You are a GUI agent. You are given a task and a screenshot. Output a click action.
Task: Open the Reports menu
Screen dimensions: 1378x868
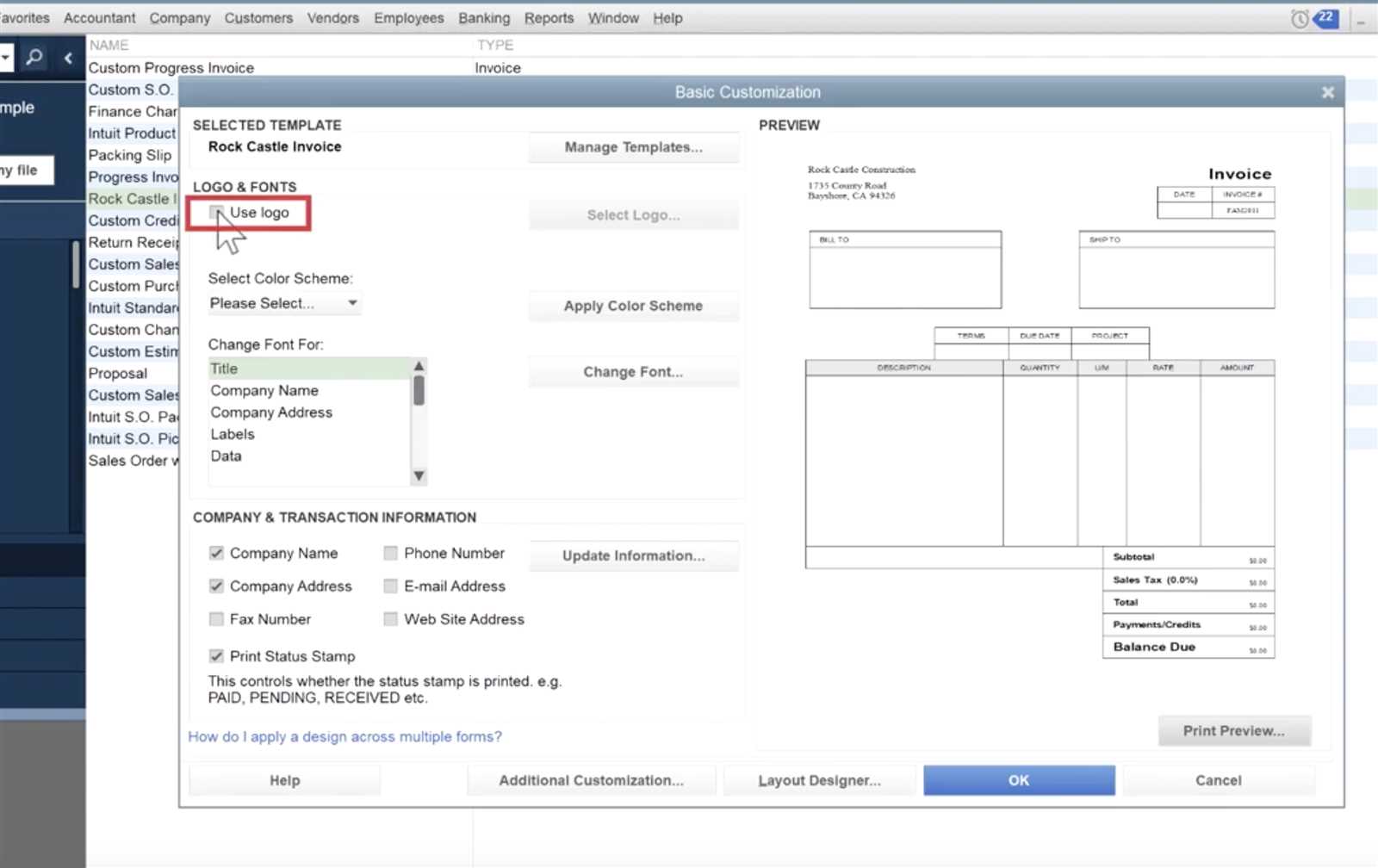549,18
